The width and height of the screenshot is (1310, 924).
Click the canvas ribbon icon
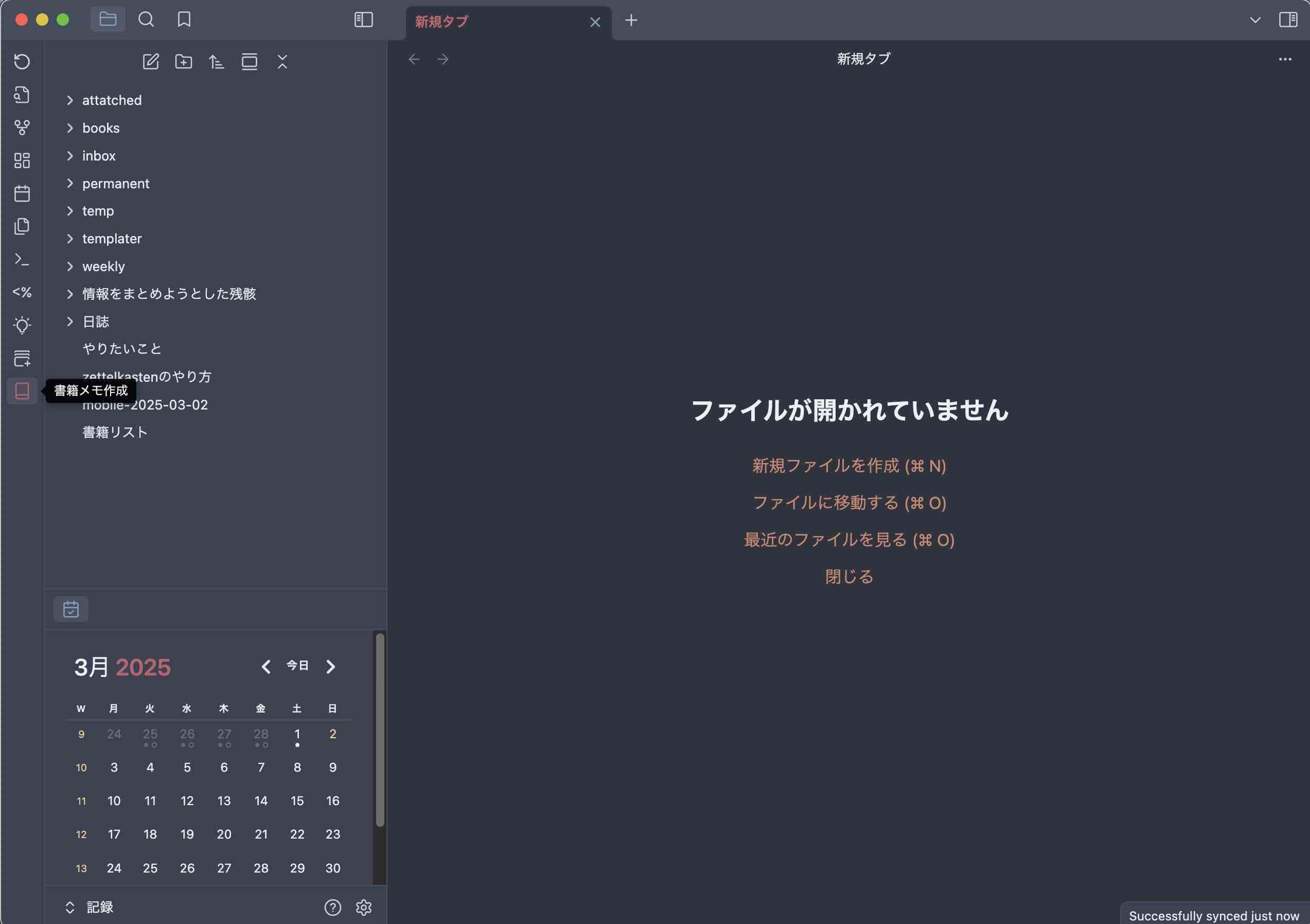coord(22,161)
